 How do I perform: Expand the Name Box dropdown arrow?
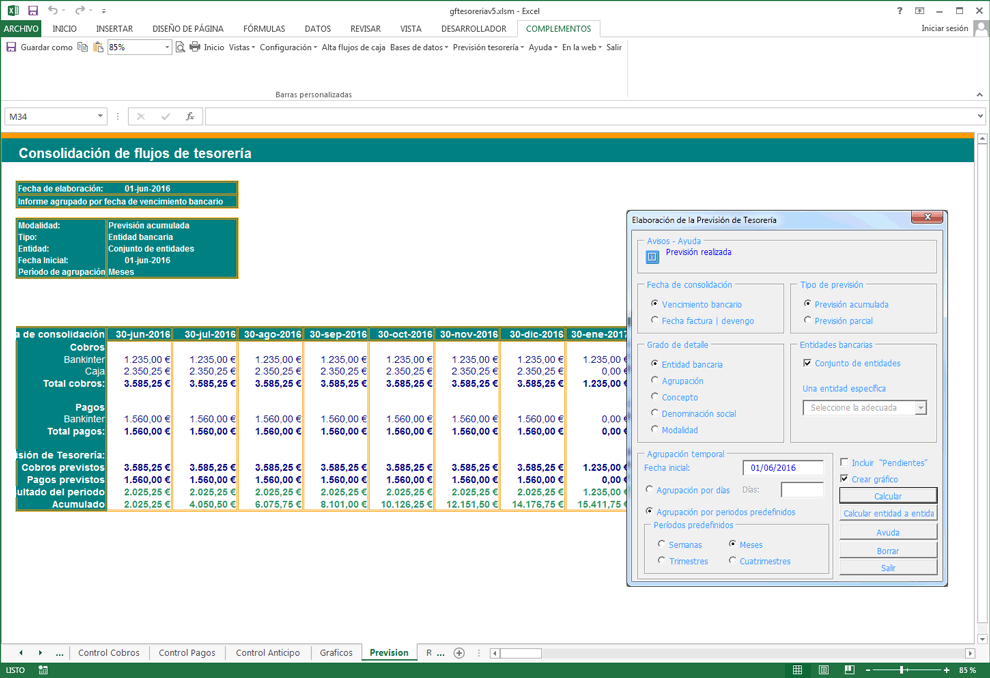coord(100,116)
